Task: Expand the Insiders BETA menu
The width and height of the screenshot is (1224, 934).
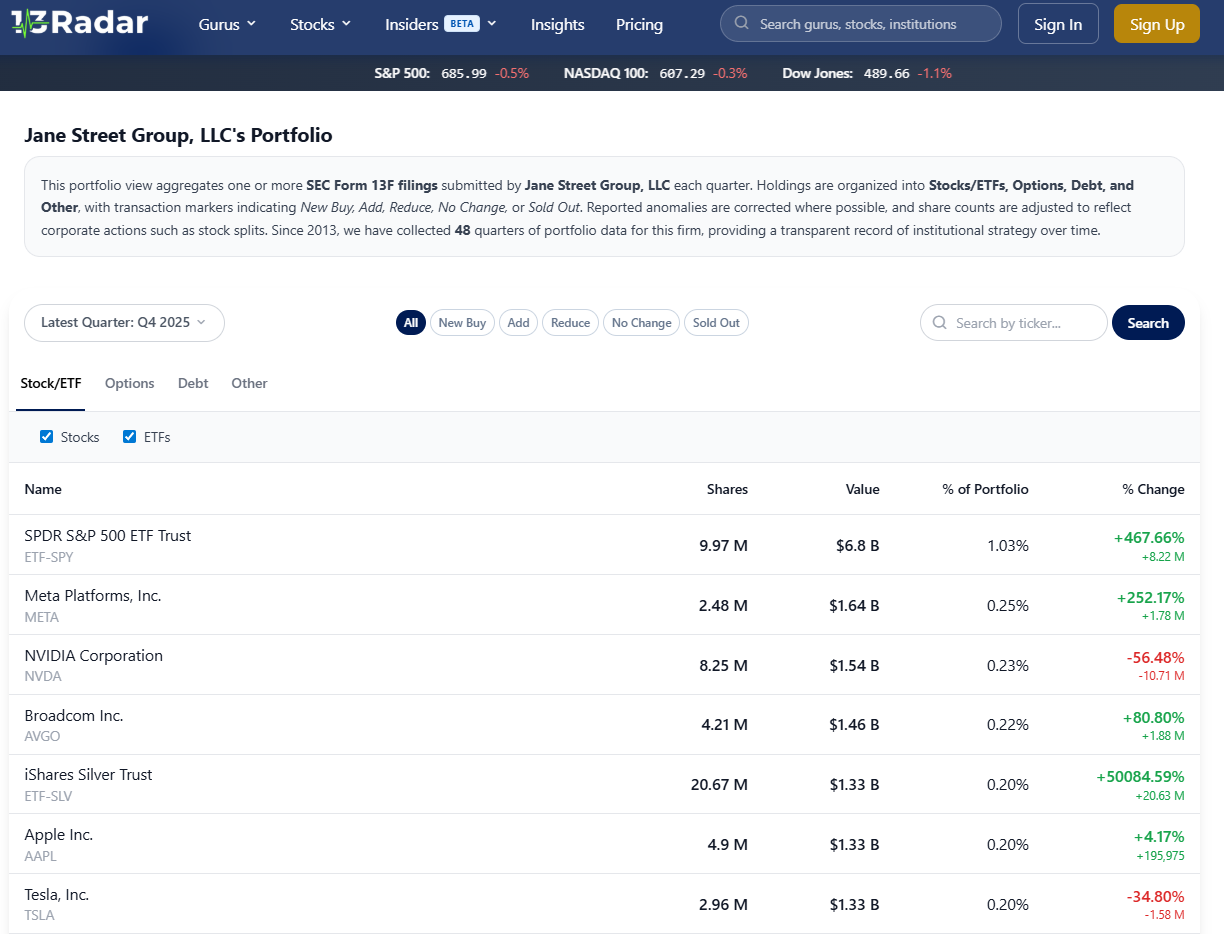Action: point(441,24)
